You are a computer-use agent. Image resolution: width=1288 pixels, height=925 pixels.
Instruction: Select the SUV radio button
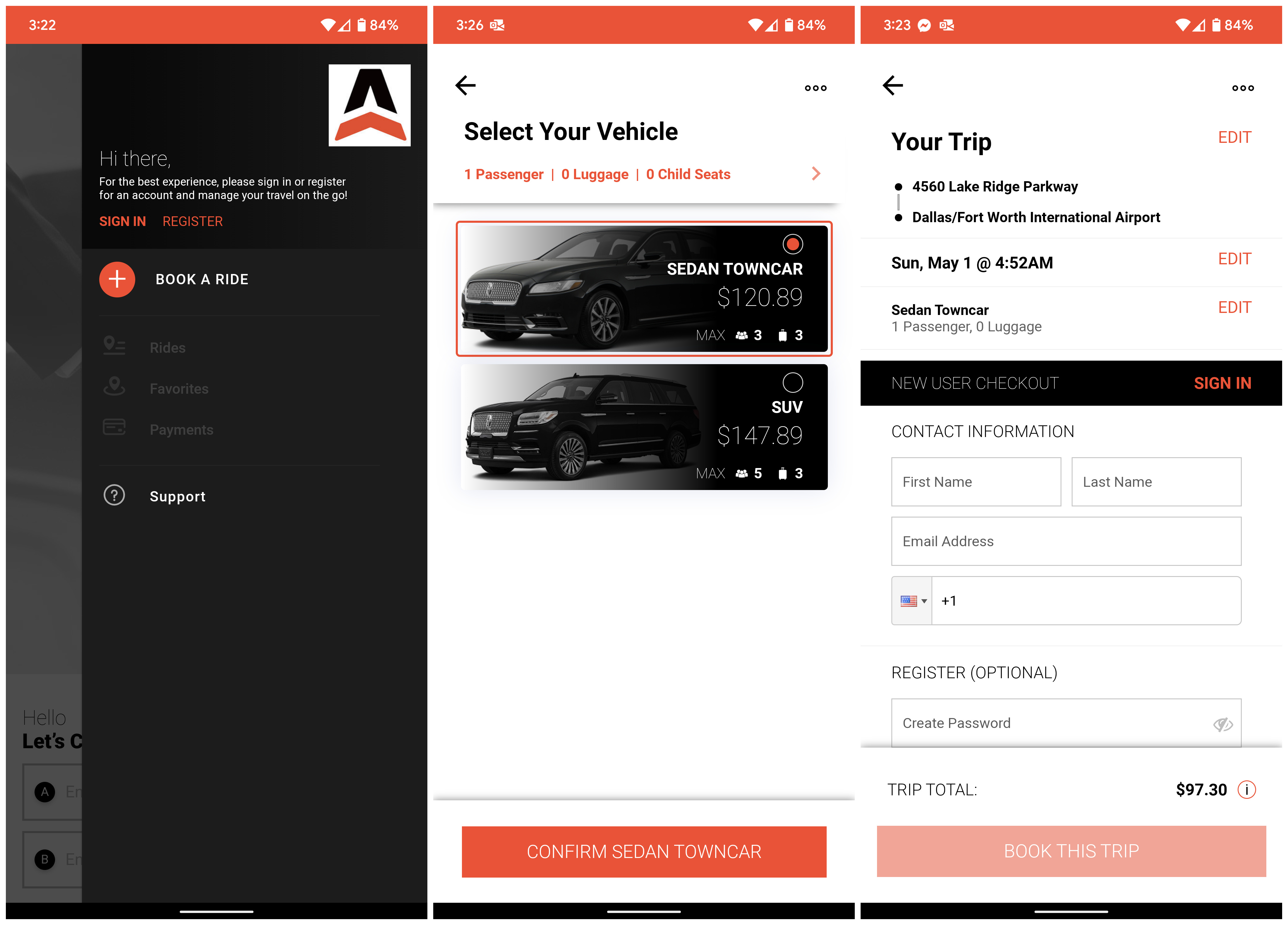click(792, 382)
